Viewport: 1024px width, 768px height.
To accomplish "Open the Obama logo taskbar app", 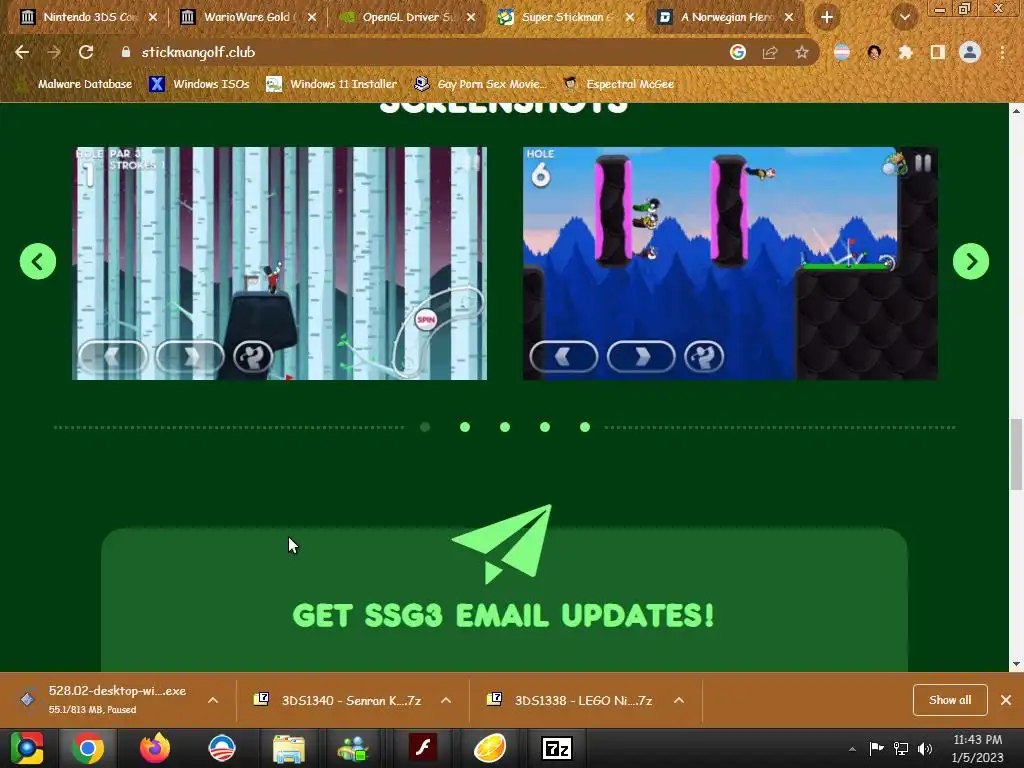I will [221, 748].
